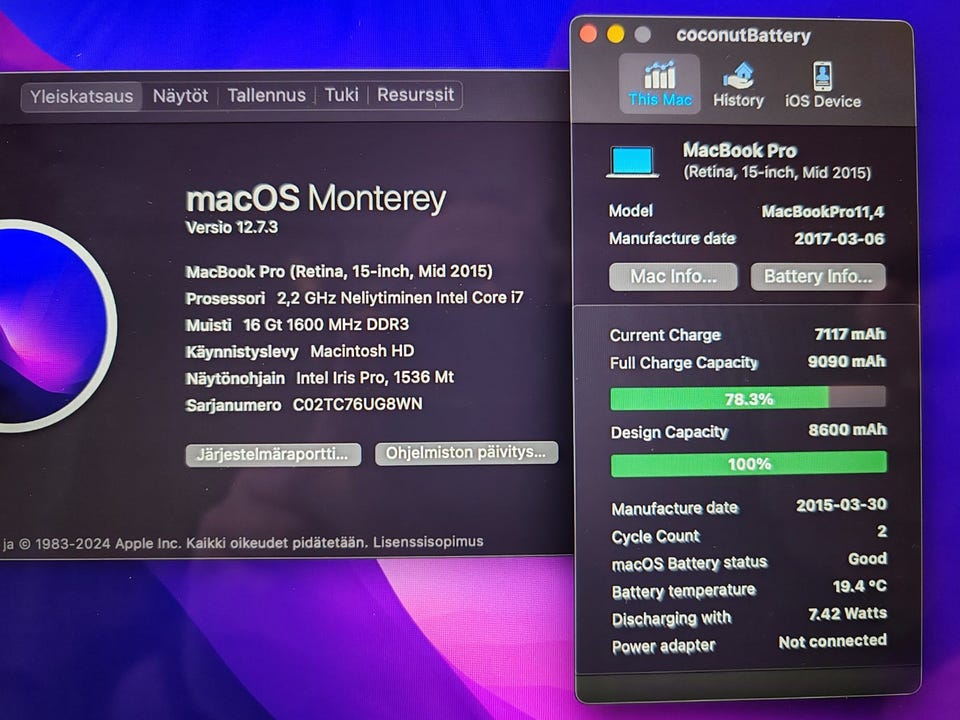Select the This Mac toolbar icon
Viewport: 960px width, 720px height.
[x=659, y=84]
